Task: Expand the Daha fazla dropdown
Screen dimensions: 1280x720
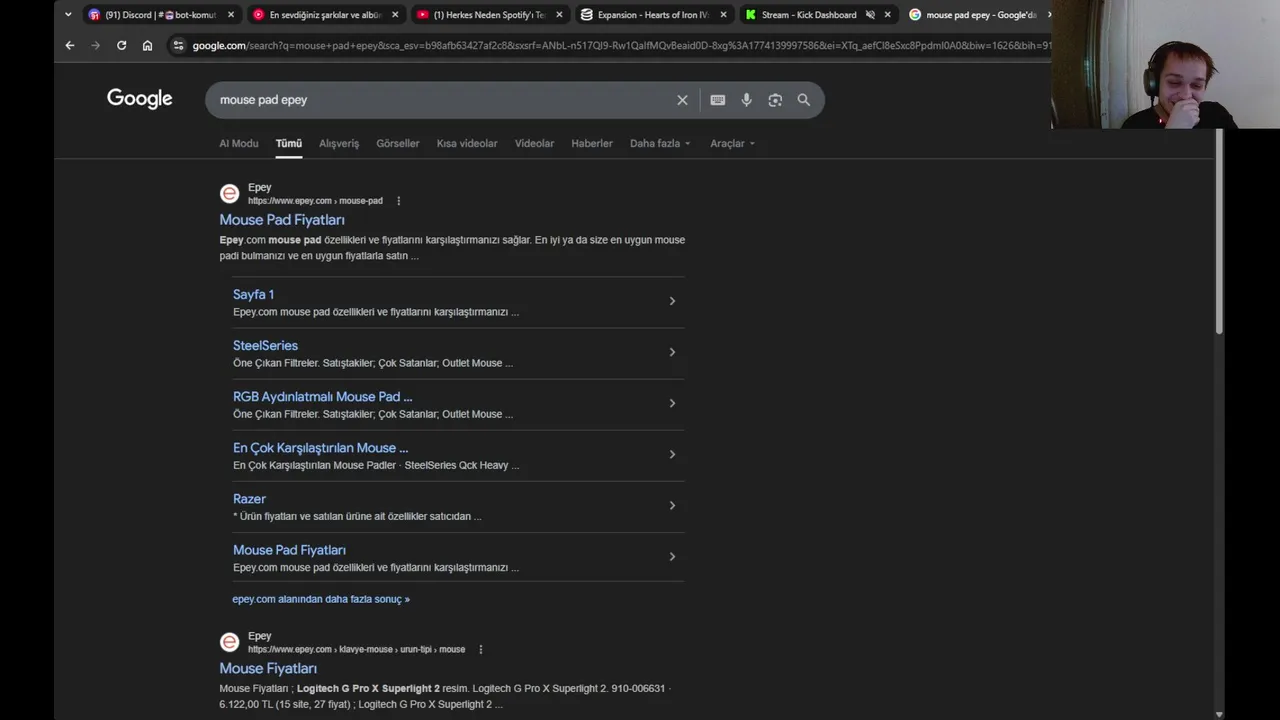Action: tap(660, 143)
